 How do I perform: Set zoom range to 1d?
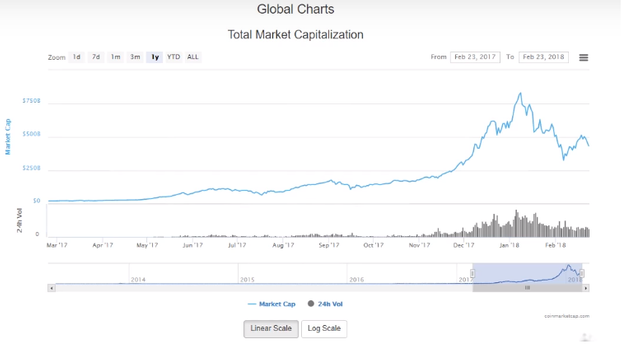(77, 57)
